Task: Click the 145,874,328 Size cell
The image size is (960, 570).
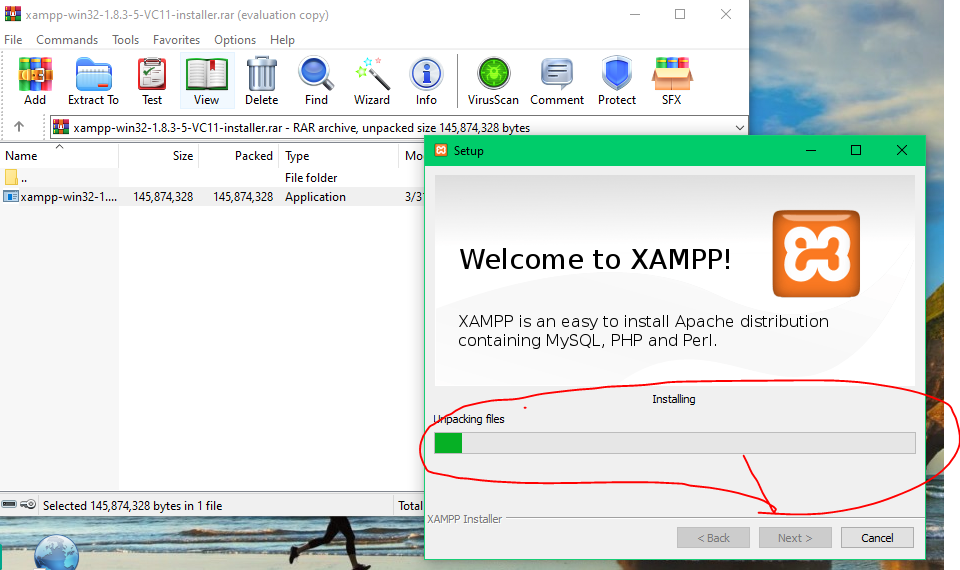Action: coord(163,197)
